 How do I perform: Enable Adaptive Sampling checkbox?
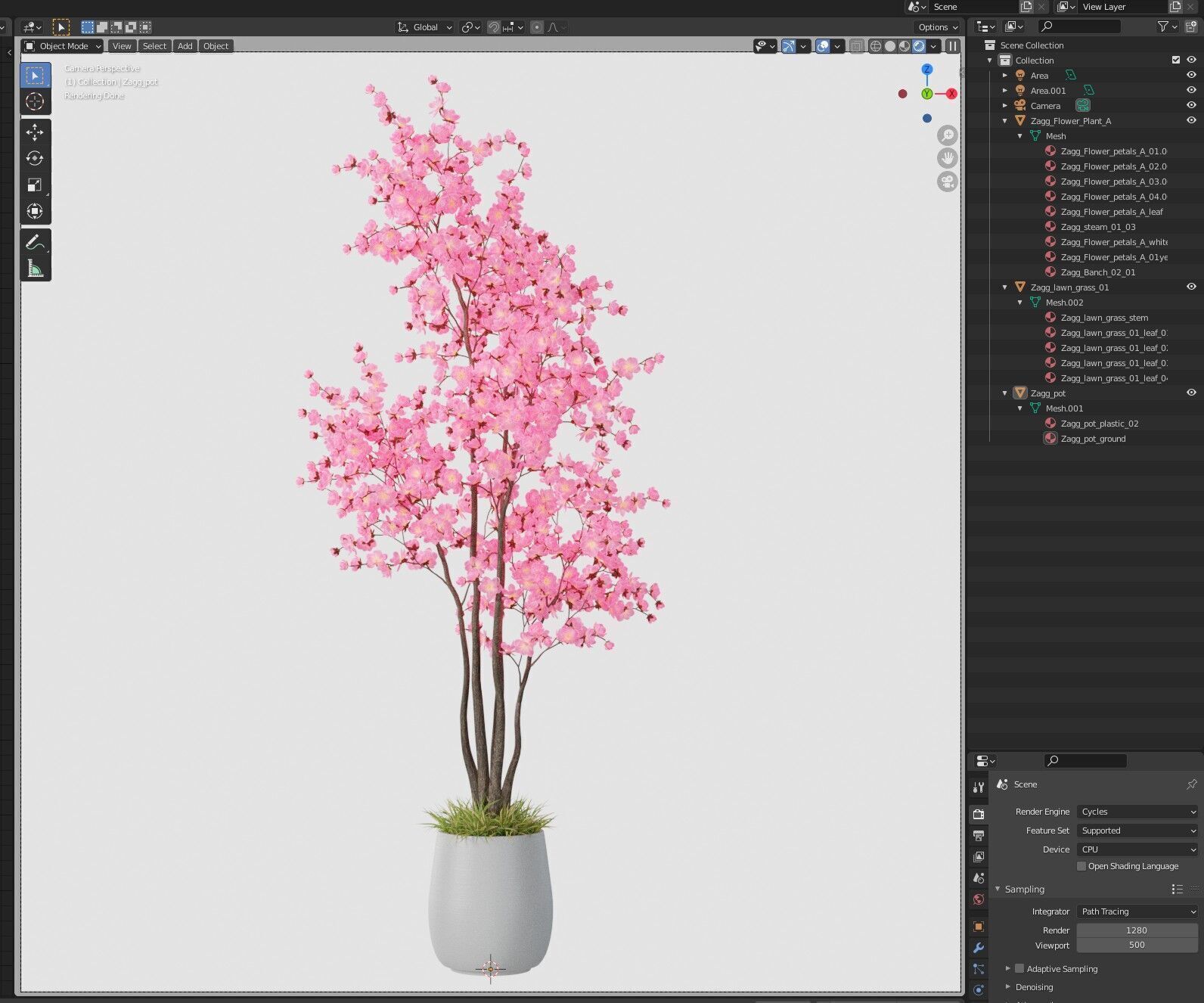(1019, 968)
